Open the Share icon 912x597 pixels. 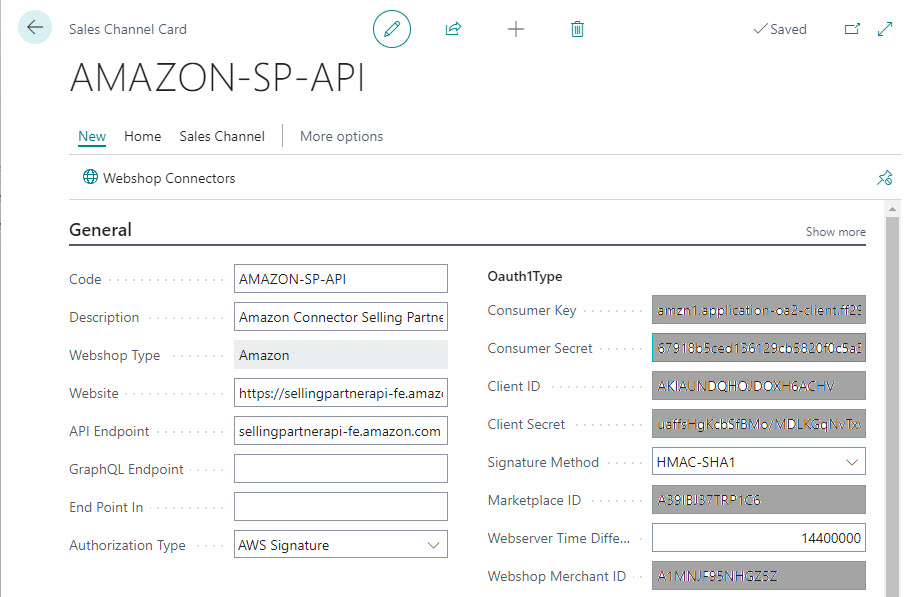453,29
